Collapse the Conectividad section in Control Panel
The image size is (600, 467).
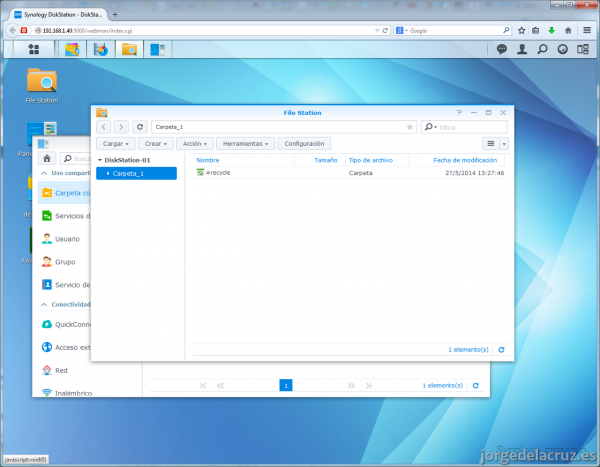(x=44, y=304)
